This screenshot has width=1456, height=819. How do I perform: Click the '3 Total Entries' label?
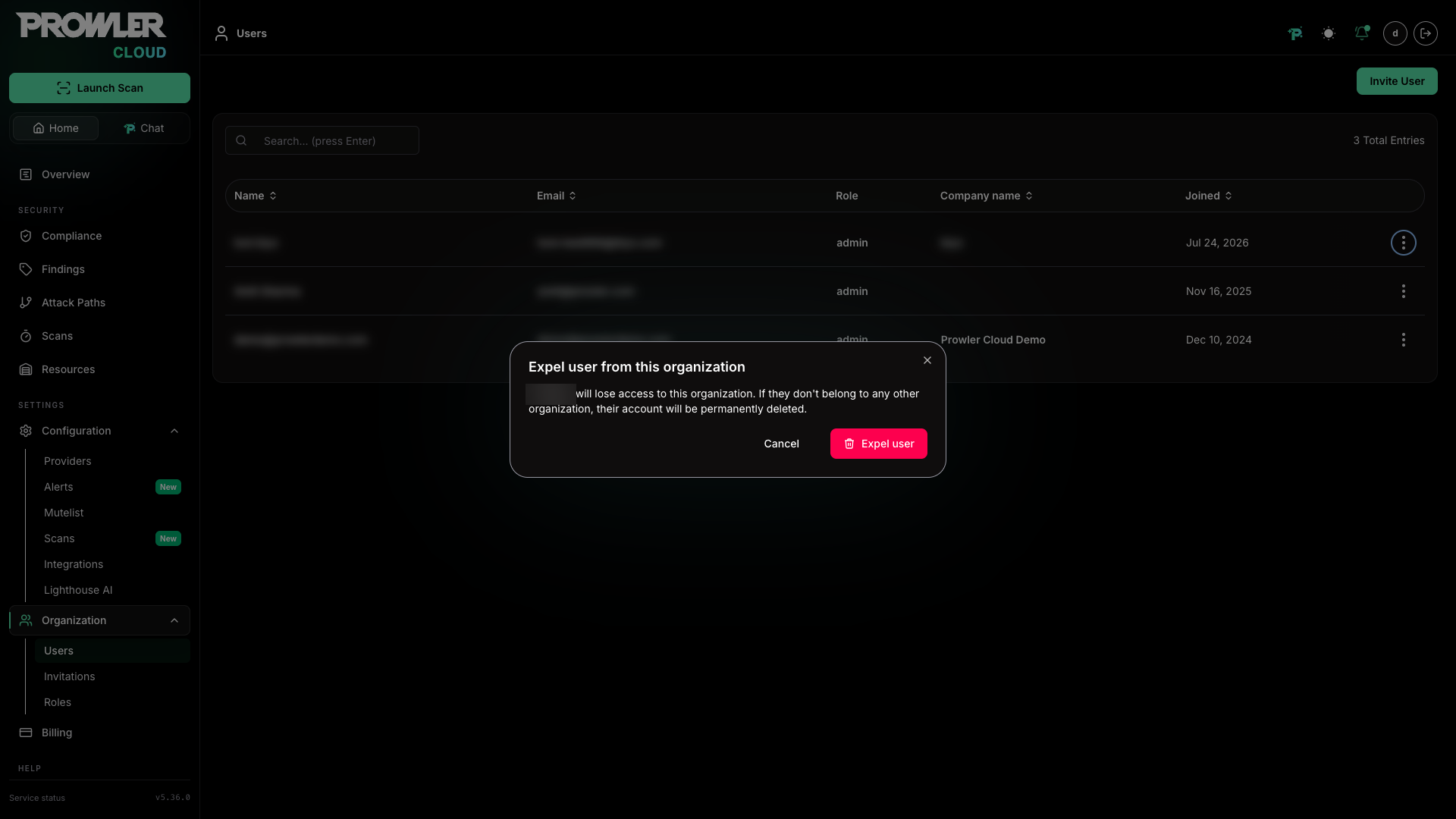click(1389, 140)
